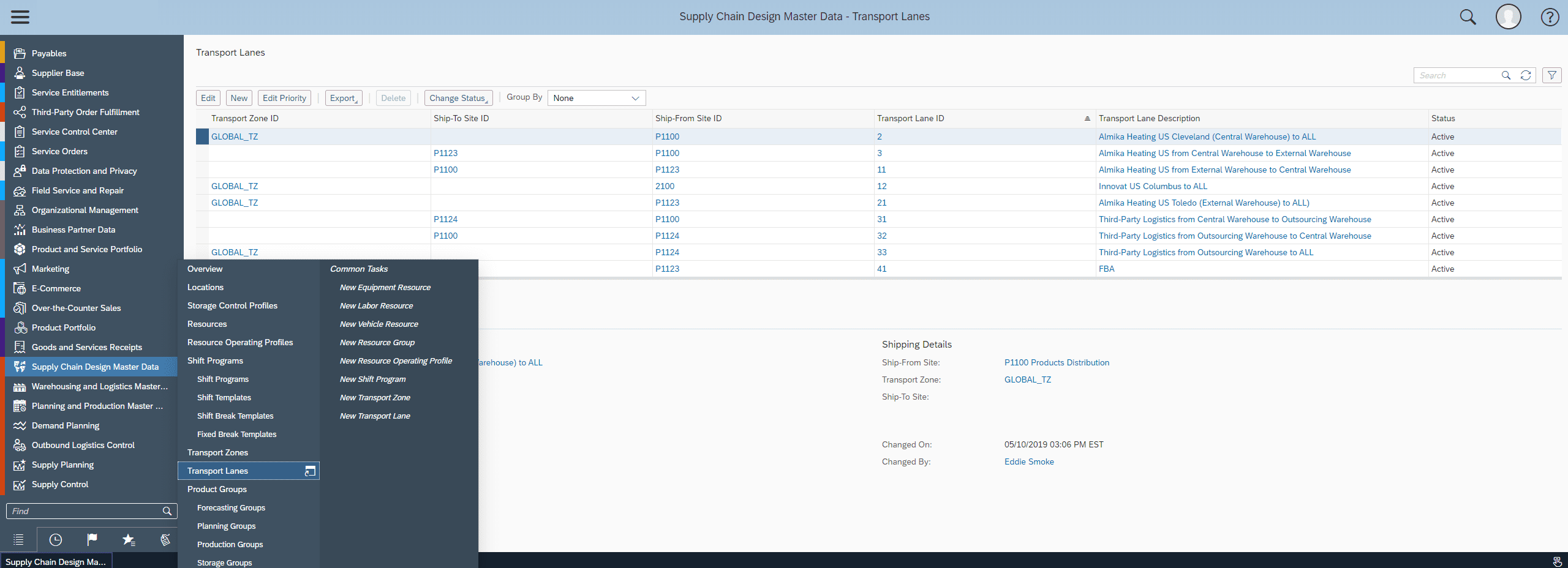
Task: Open the hamburger navigation menu
Action: pos(20,17)
